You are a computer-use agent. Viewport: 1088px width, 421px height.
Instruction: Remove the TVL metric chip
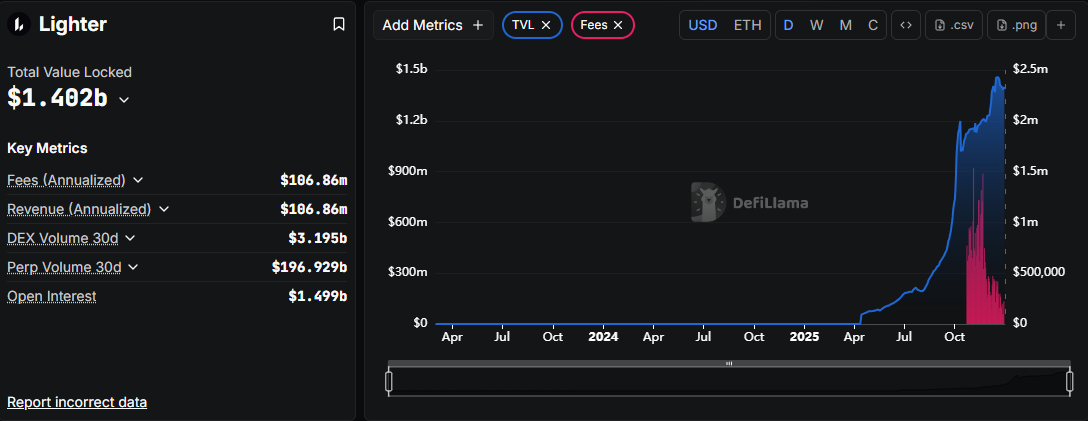point(546,25)
